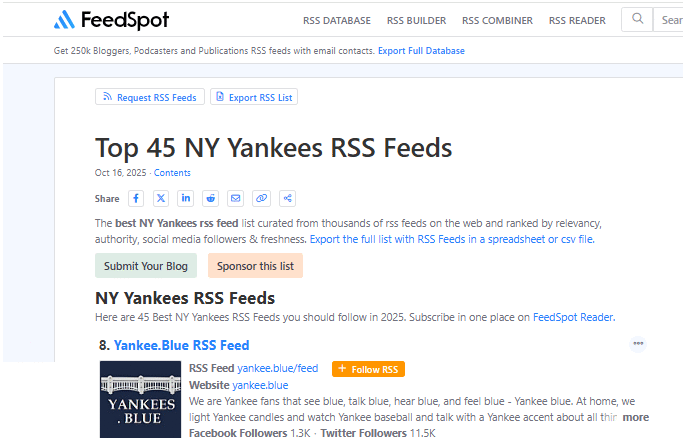Viewport: 683px width, 438px height.
Task: Share the list via email icon
Action: coord(236,198)
